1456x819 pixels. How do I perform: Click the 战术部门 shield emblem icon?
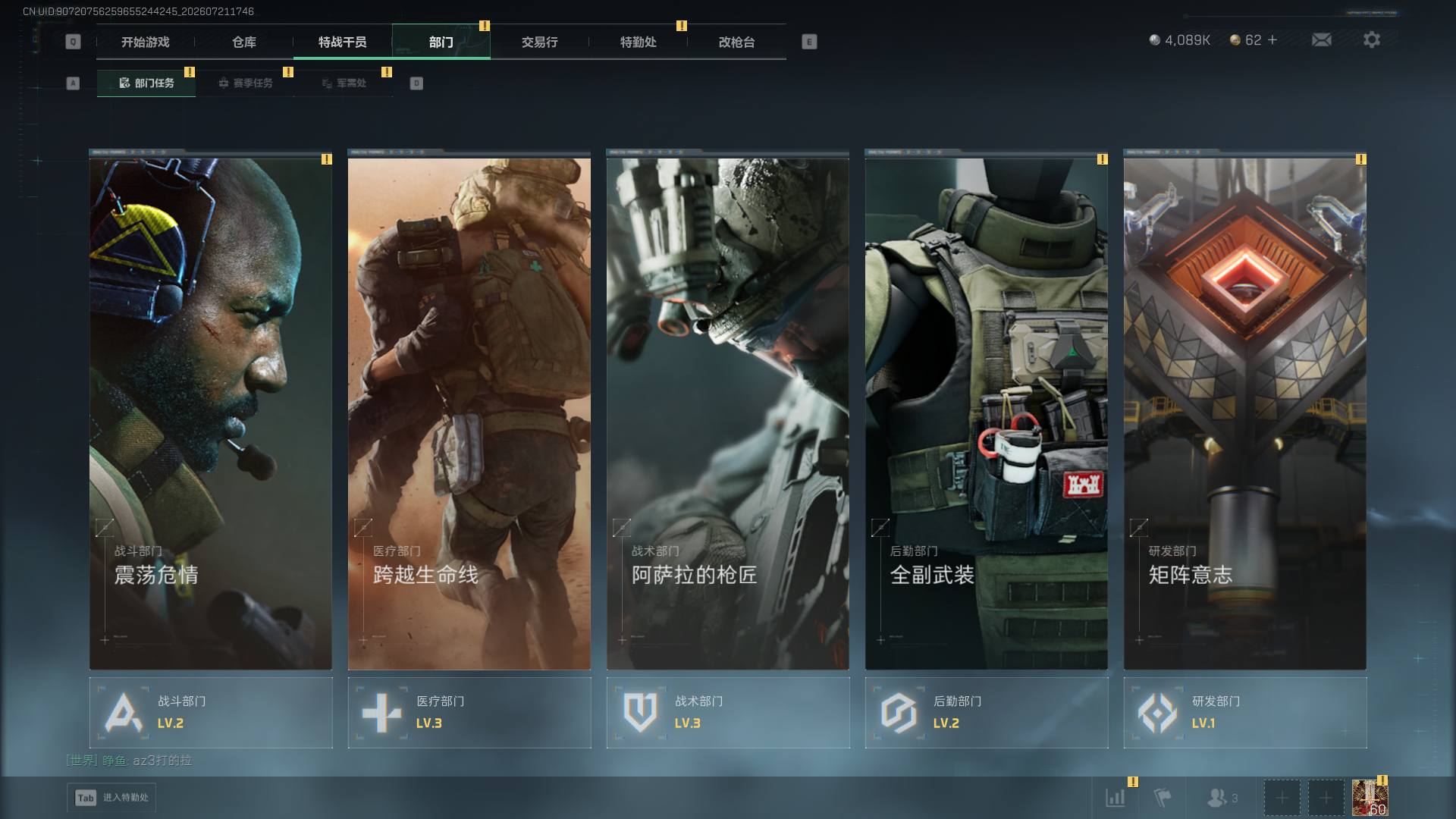641,713
